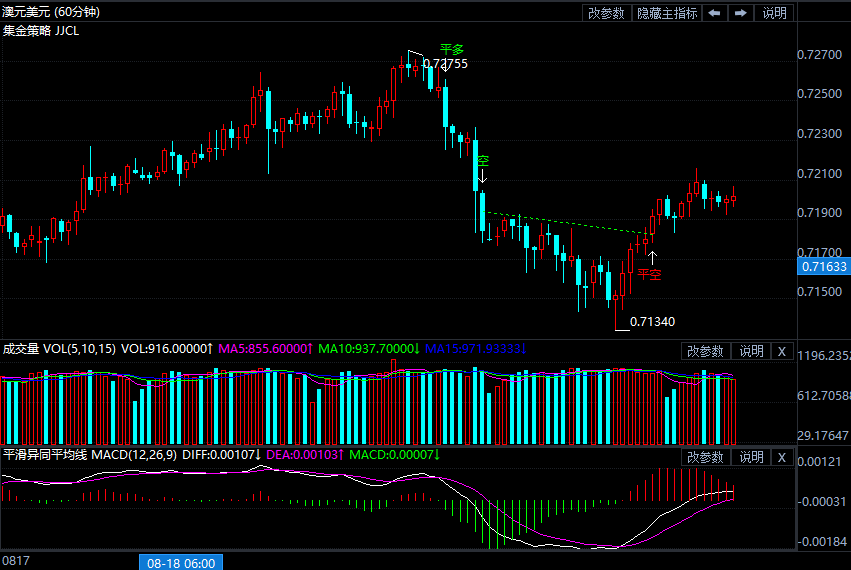The height and width of the screenshot is (570, 851).
Task: Open 说明 in the volume panel
Action: point(751,351)
